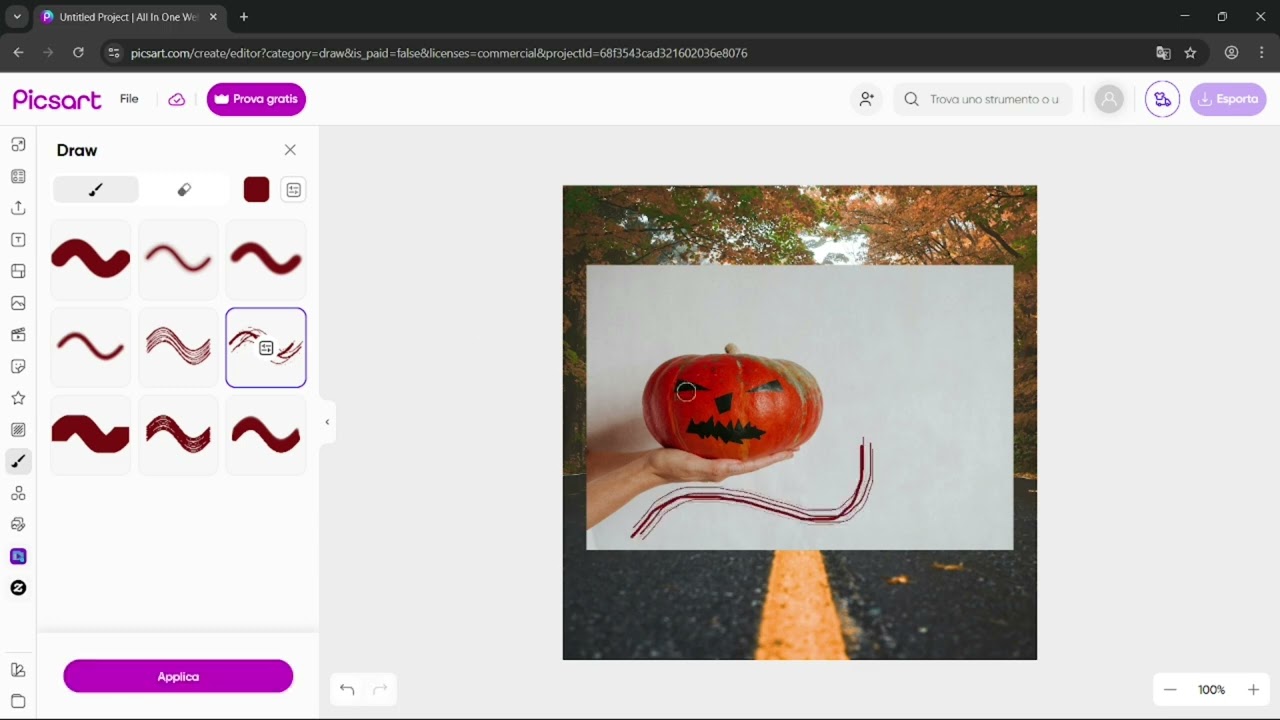Zoom in the canvas with the plus button

click(x=1253, y=690)
